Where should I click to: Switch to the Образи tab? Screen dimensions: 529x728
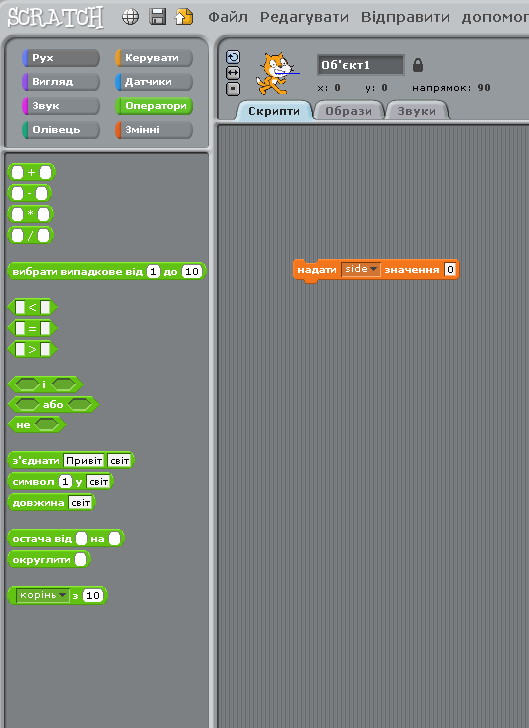coord(349,111)
